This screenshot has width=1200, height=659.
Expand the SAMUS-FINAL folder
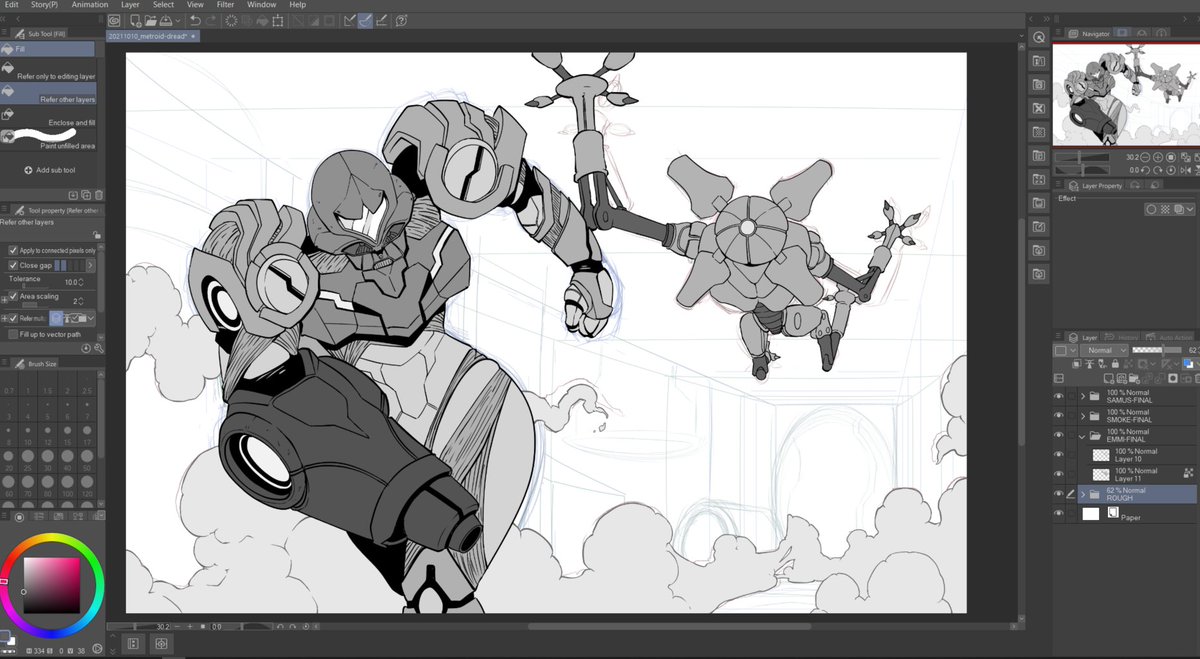pos(1083,396)
